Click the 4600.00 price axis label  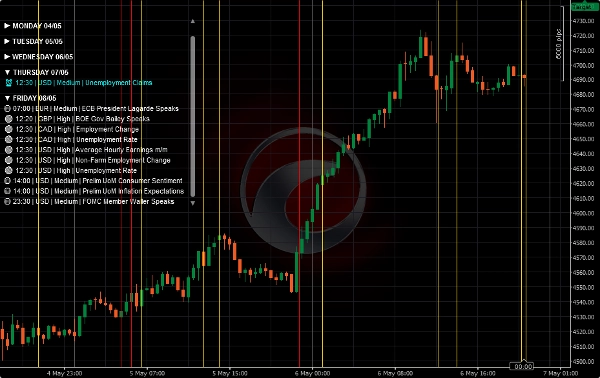pos(584,213)
